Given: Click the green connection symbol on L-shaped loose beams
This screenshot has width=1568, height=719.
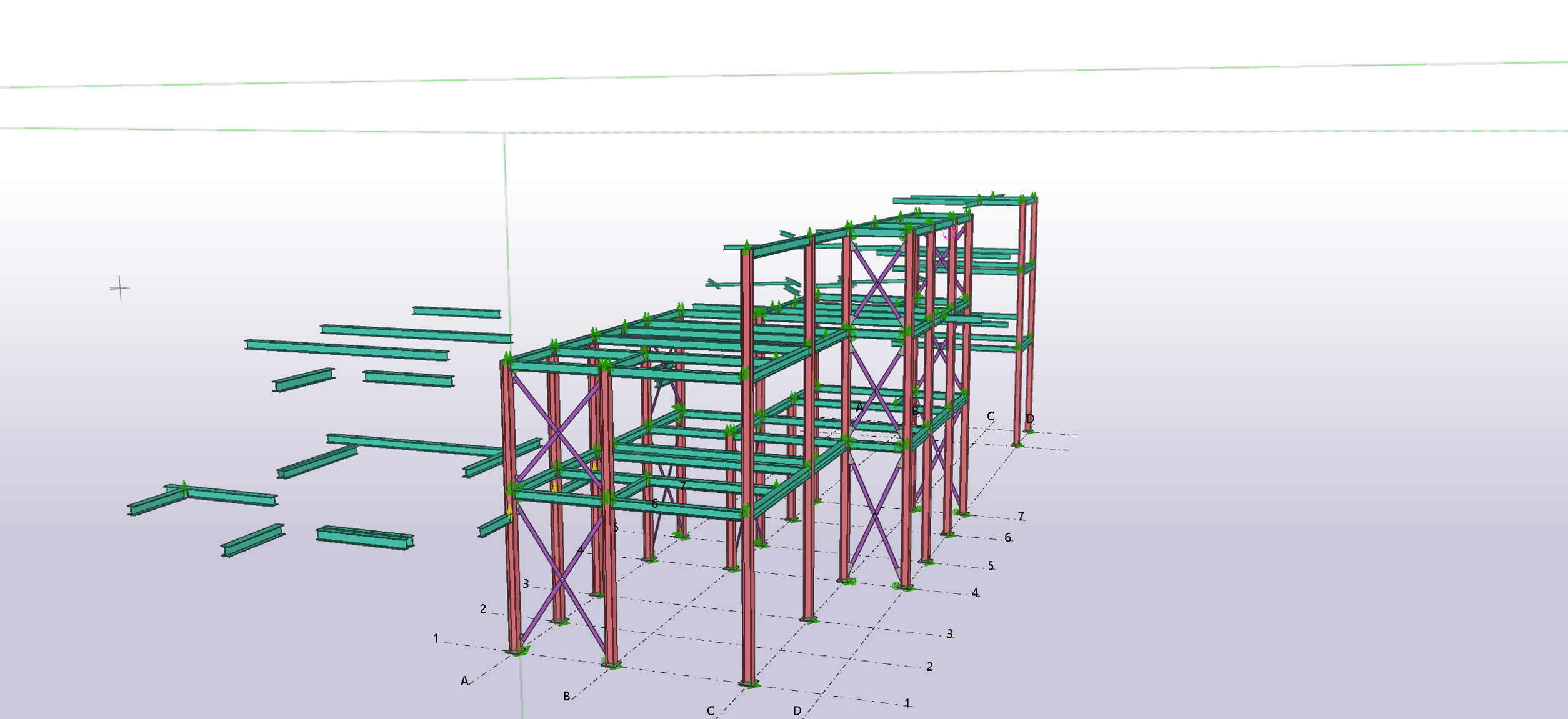Looking at the screenshot, I should point(184,487).
